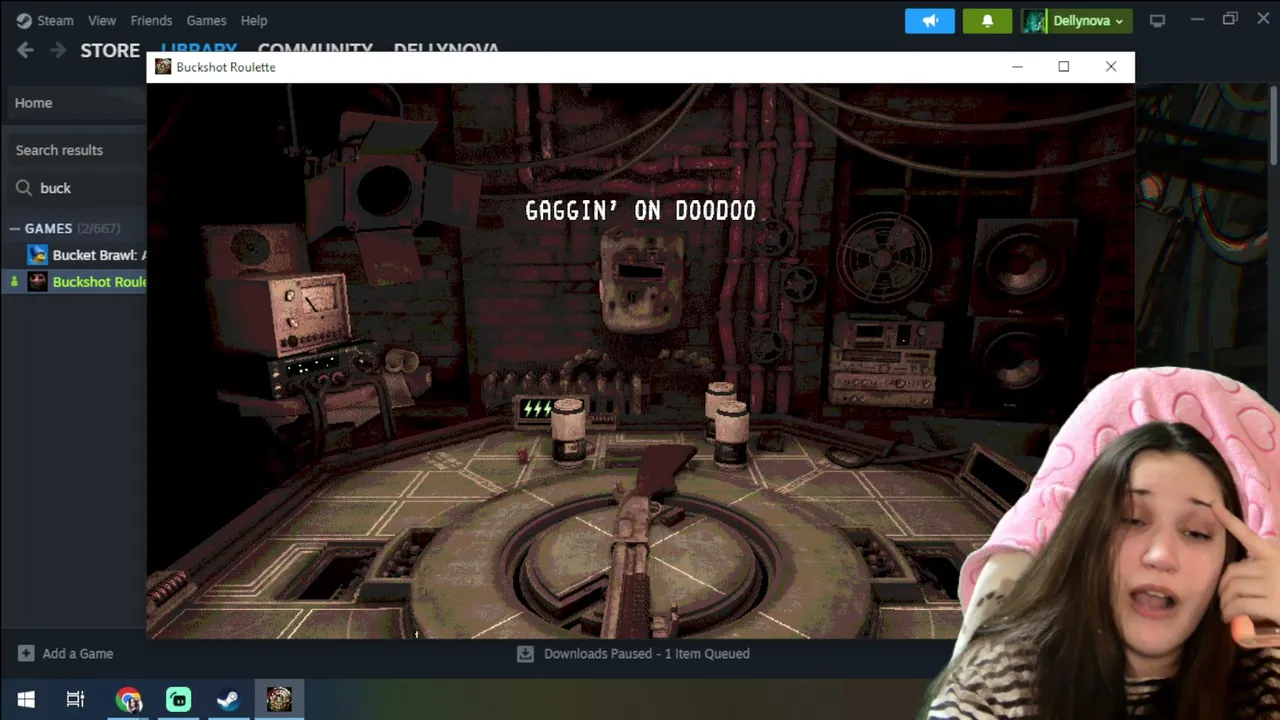The height and width of the screenshot is (720, 1280).
Task: Open the Games menu
Action: tap(206, 20)
